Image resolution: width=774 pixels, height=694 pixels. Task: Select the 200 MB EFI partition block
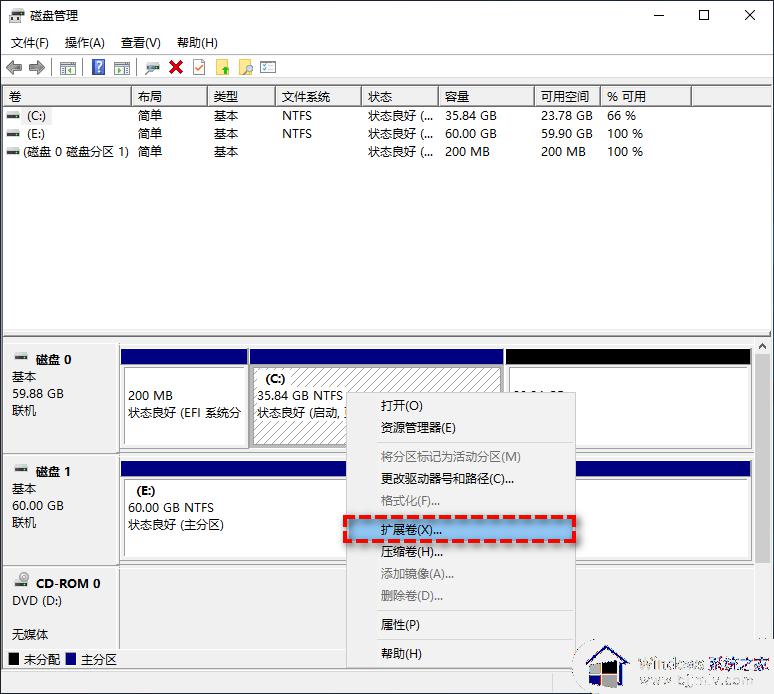[x=184, y=399]
